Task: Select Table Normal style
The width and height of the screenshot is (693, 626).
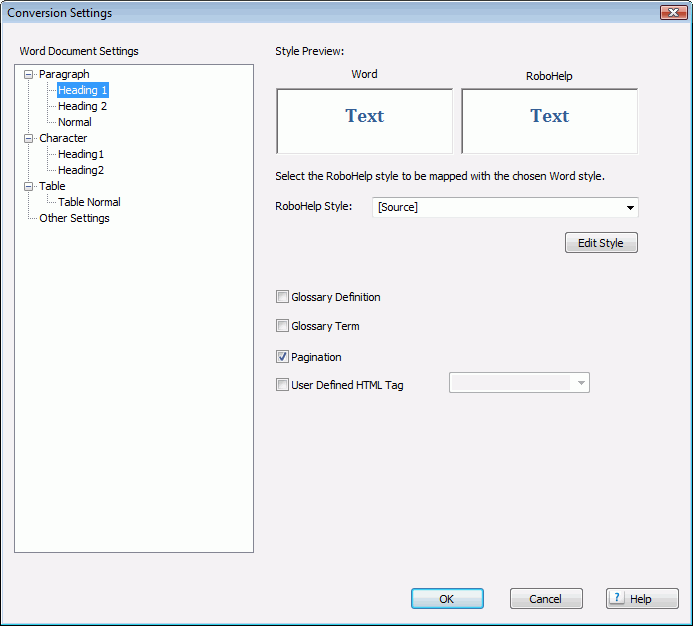Action: 89,202
